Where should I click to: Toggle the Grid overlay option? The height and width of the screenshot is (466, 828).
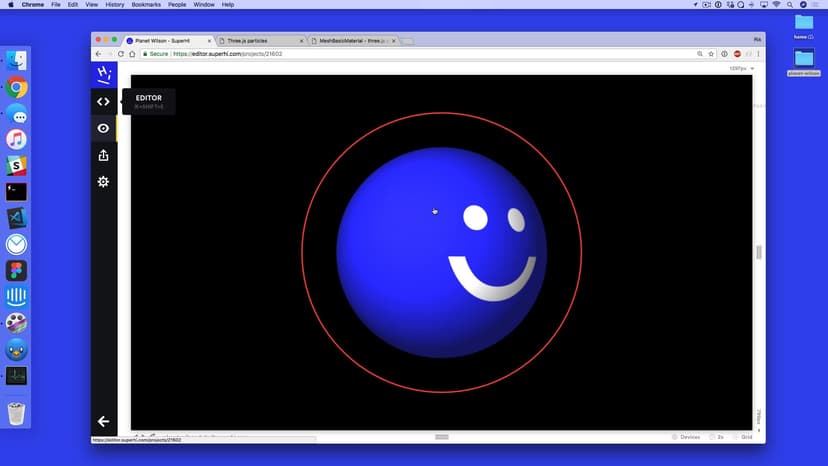point(742,437)
